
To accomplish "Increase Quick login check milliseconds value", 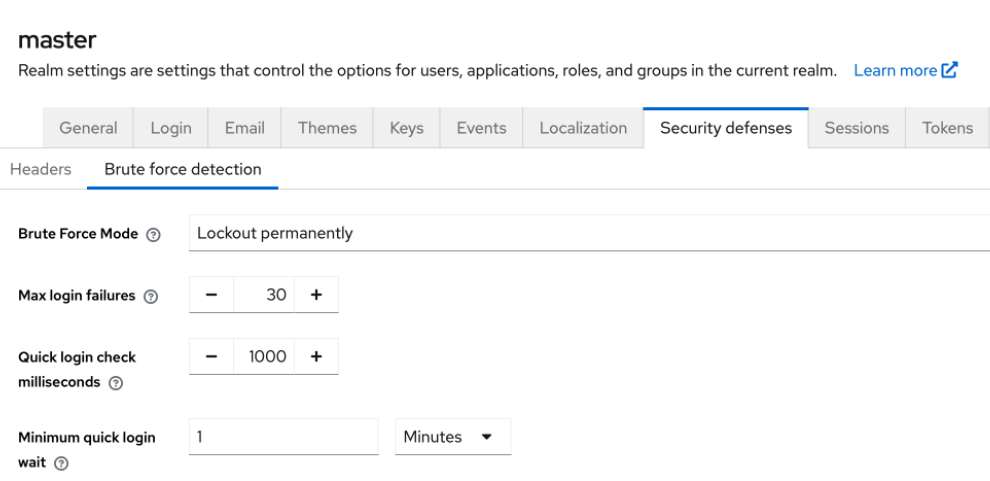I will [x=316, y=357].
